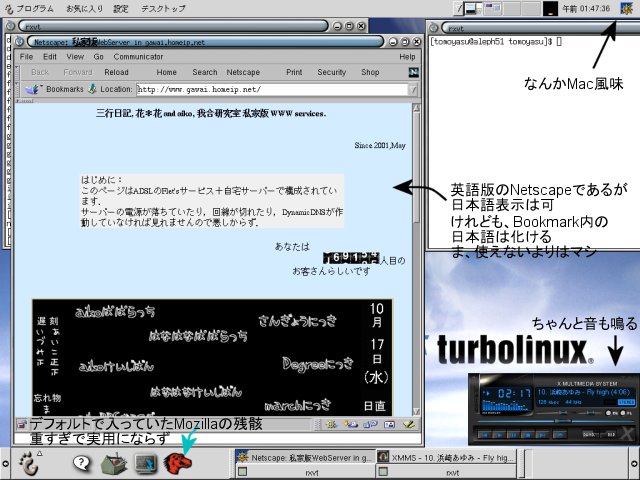This screenshot has width=640, height=480.
Task: Launch the toolbox configuration icon in panel
Action: (114, 464)
